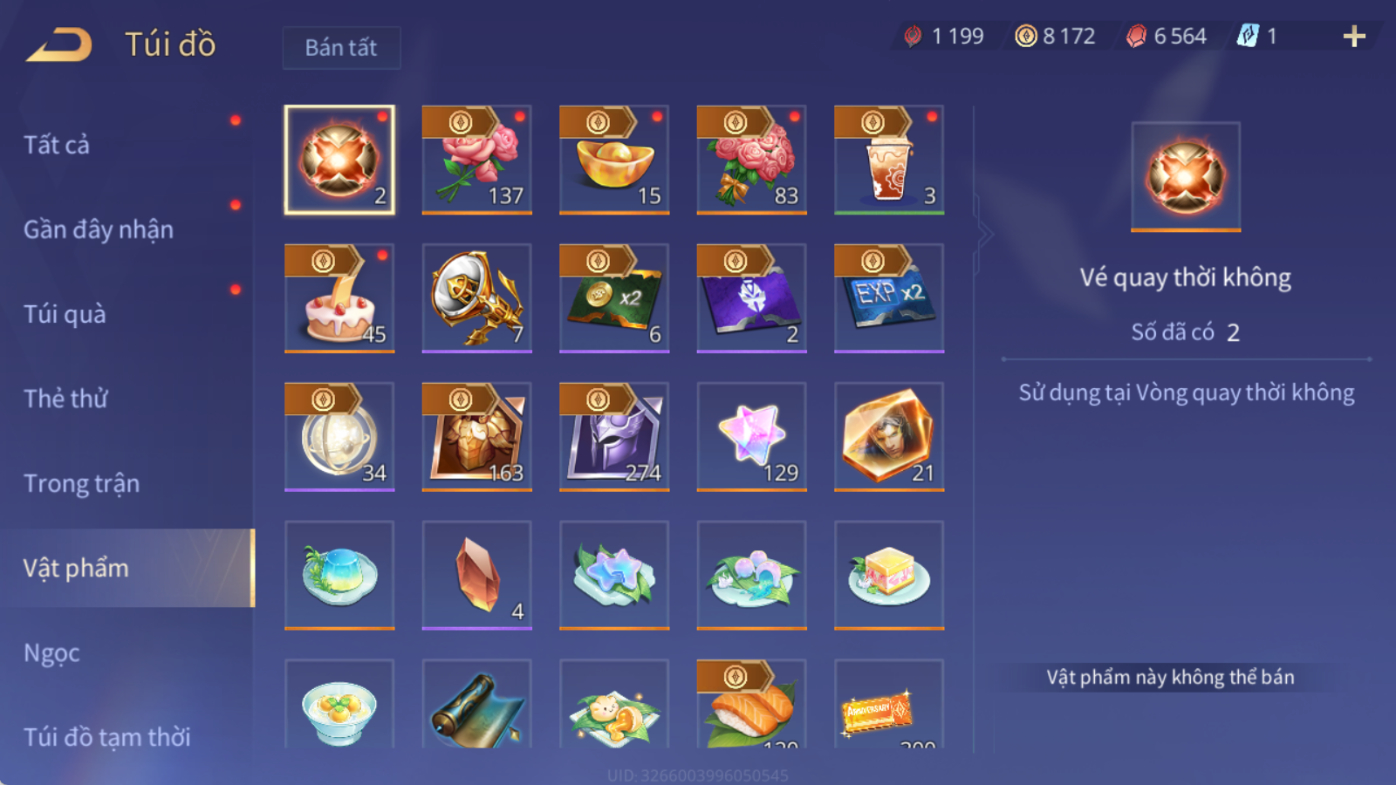
Task: Go back using the return arrow
Action: click(x=58, y=45)
